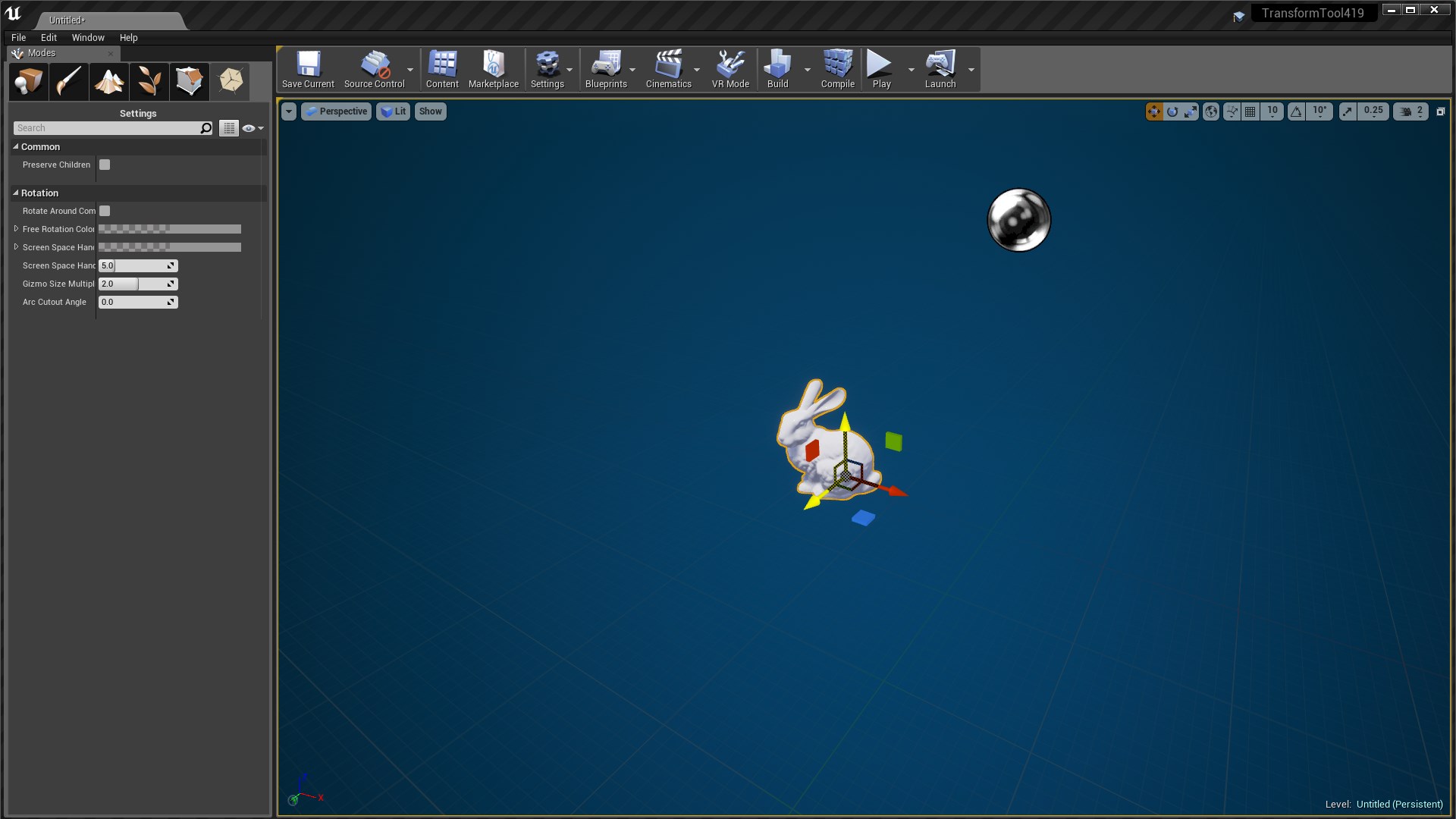Toggle world/local coordinate globe icon
The width and height of the screenshot is (1456, 819).
1211,111
